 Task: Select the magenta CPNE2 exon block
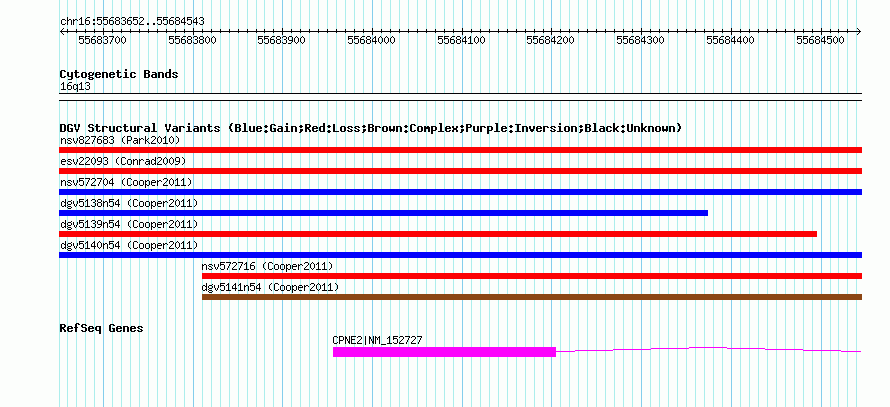click(x=444, y=352)
